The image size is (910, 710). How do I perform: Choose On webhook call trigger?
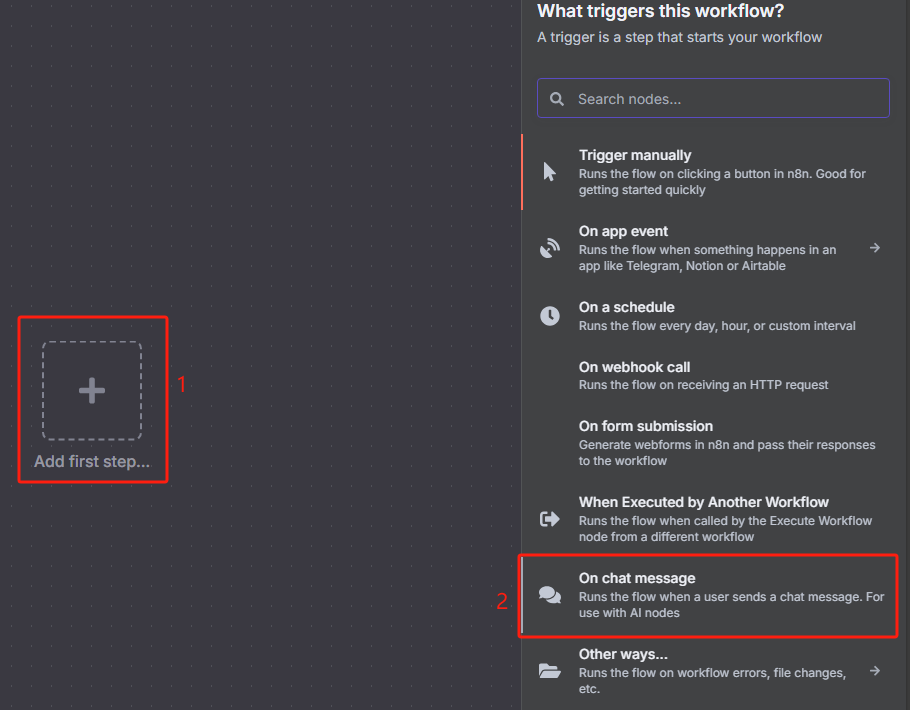click(x=706, y=376)
